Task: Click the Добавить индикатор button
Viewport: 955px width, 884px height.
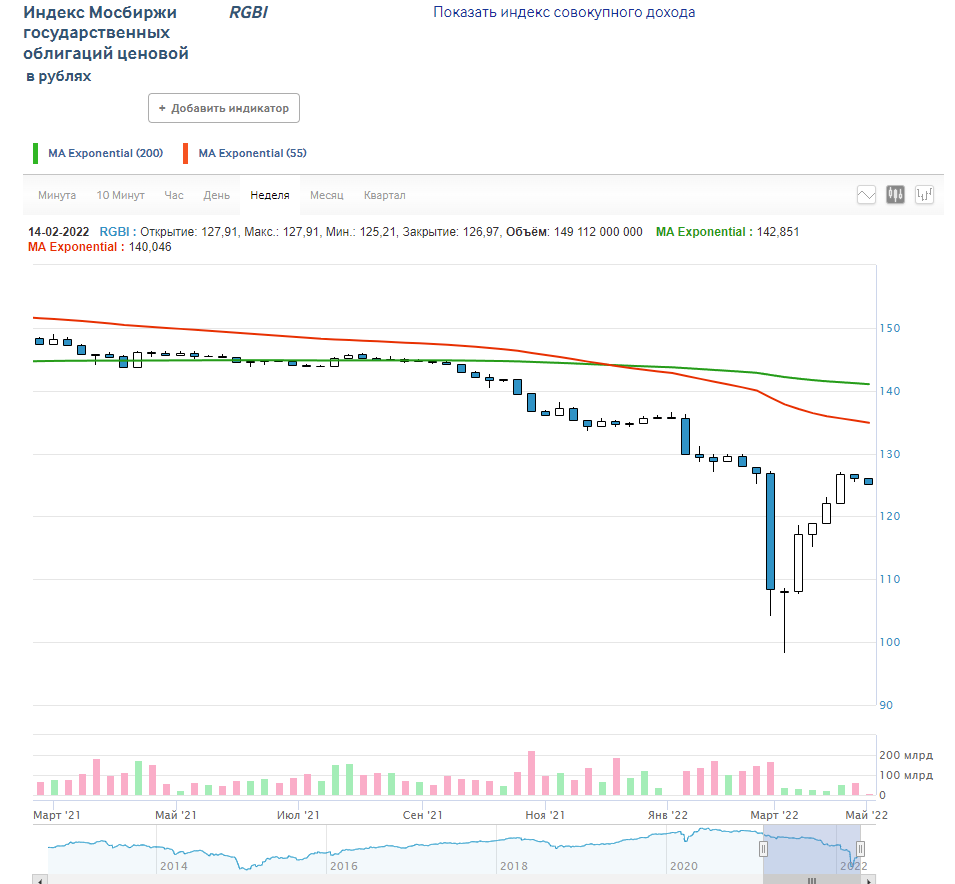Action: [x=224, y=108]
